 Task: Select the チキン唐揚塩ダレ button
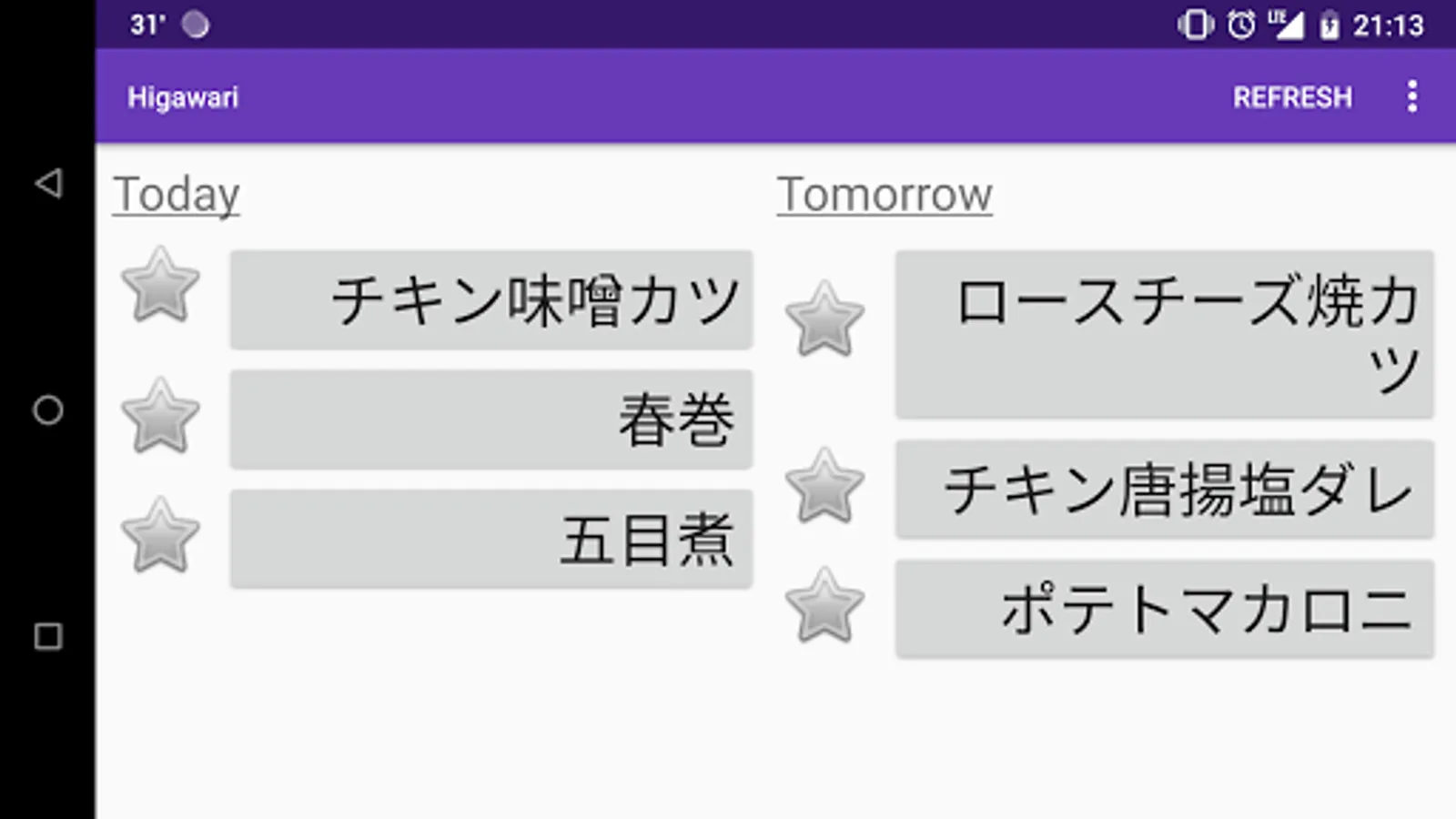point(1164,490)
